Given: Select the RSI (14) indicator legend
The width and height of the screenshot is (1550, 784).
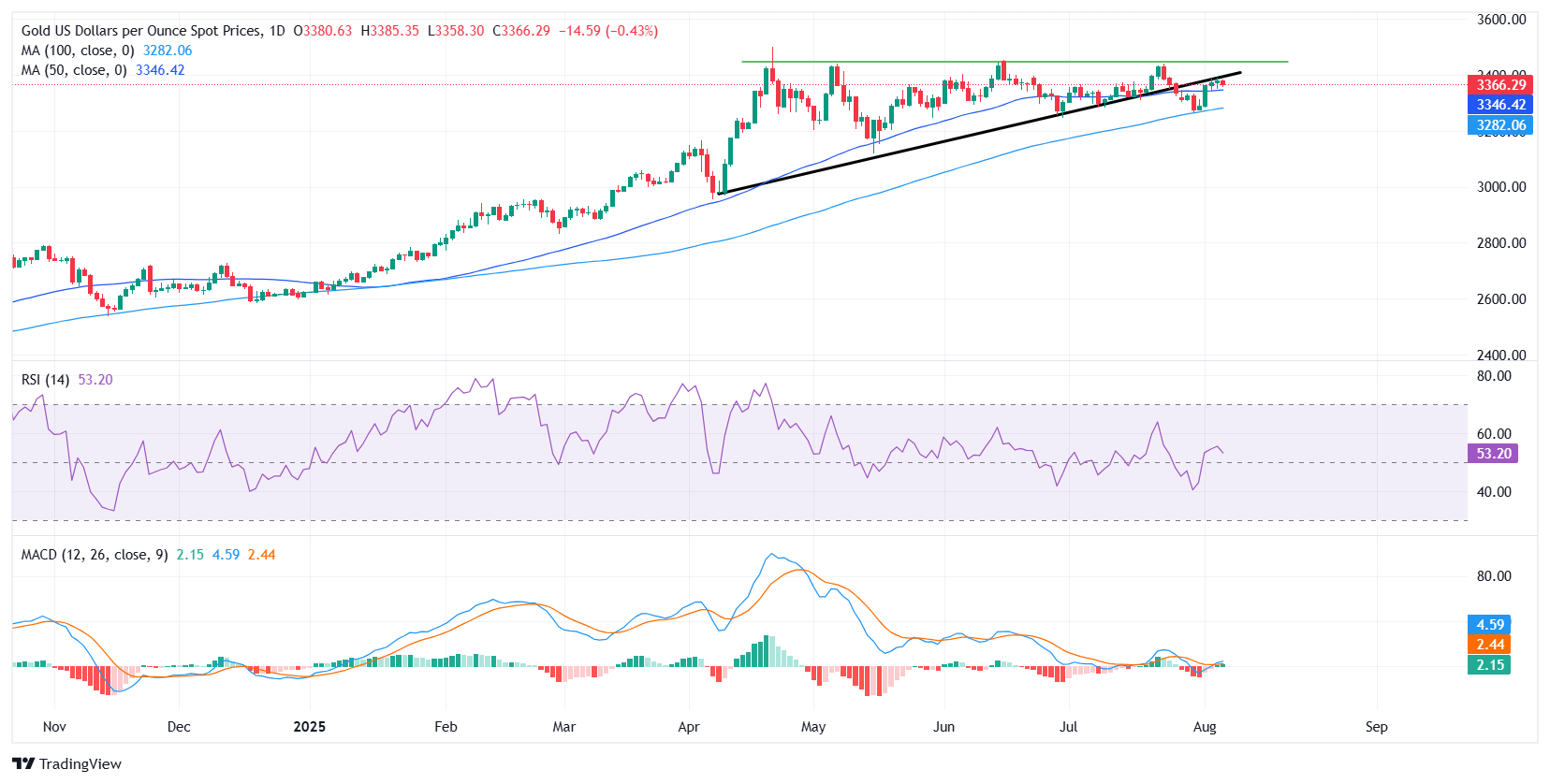Looking at the screenshot, I should click(45, 380).
